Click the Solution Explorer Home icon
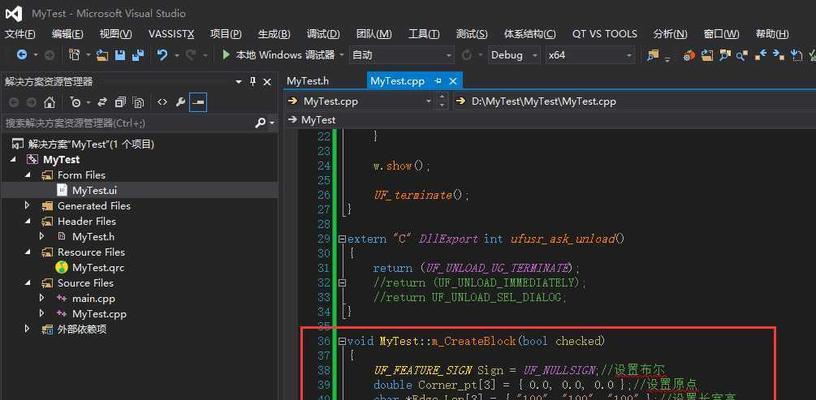 coord(49,102)
